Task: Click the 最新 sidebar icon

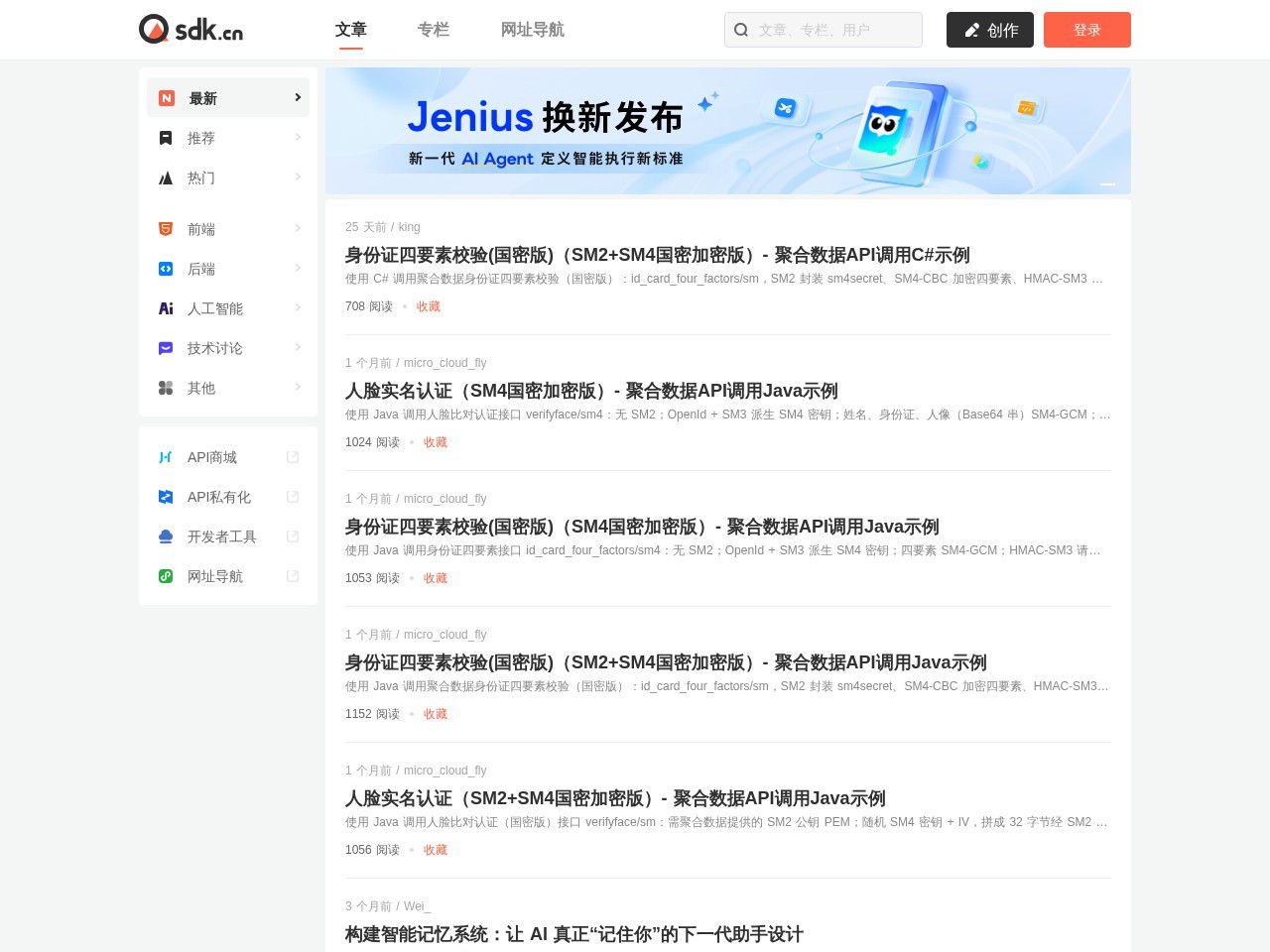Action: (x=167, y=98)
